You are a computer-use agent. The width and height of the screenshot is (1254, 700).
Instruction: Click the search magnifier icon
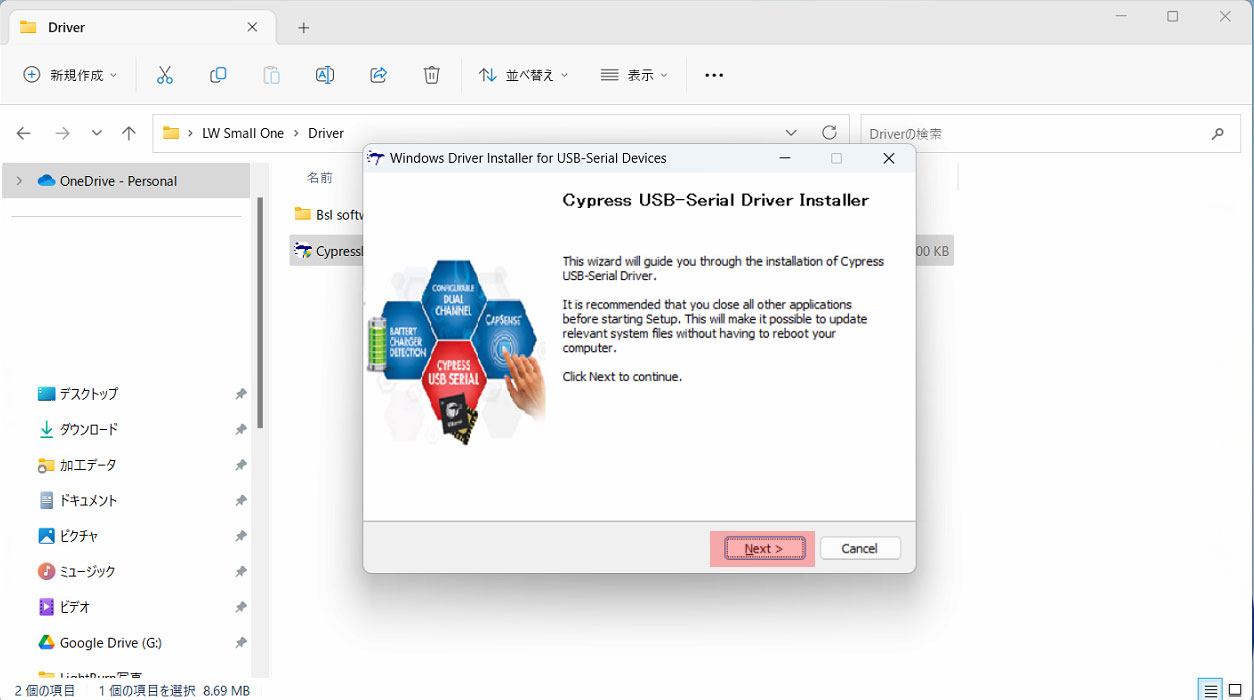click(x=1217, y=133)
